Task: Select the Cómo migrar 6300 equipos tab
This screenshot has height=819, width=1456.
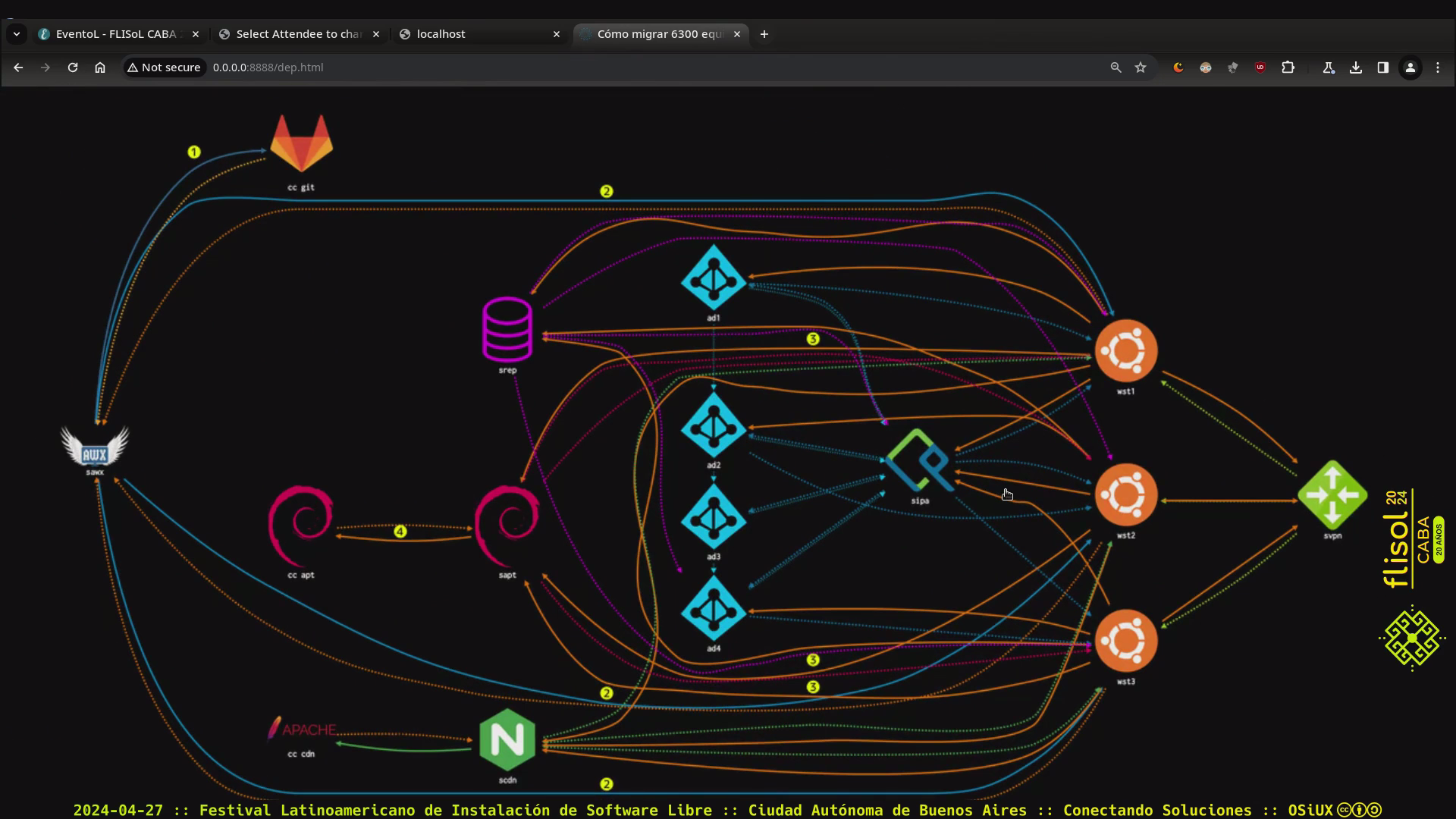Action: click(661, 34)
